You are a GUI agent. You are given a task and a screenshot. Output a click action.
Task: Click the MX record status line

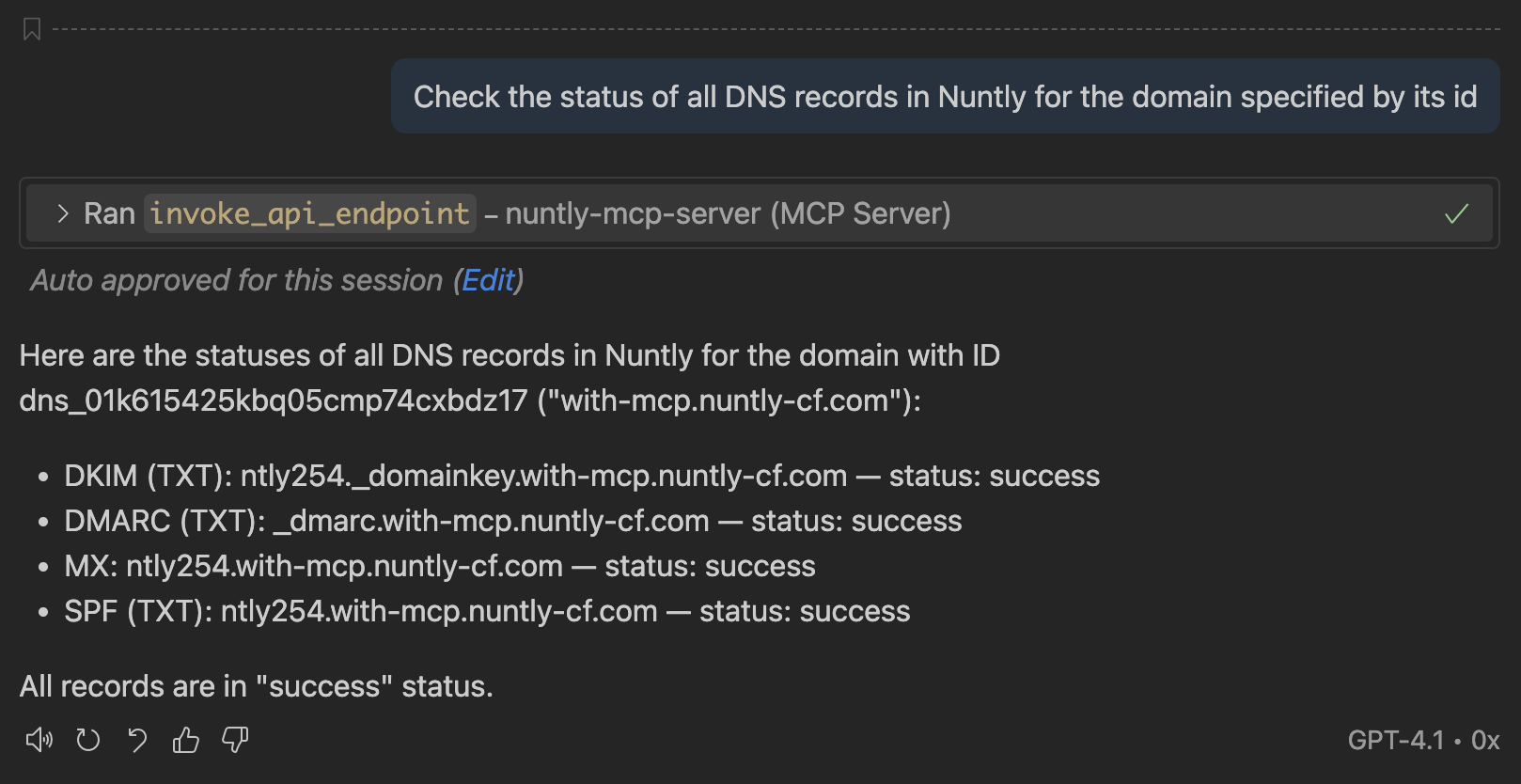tap(439, 566)
